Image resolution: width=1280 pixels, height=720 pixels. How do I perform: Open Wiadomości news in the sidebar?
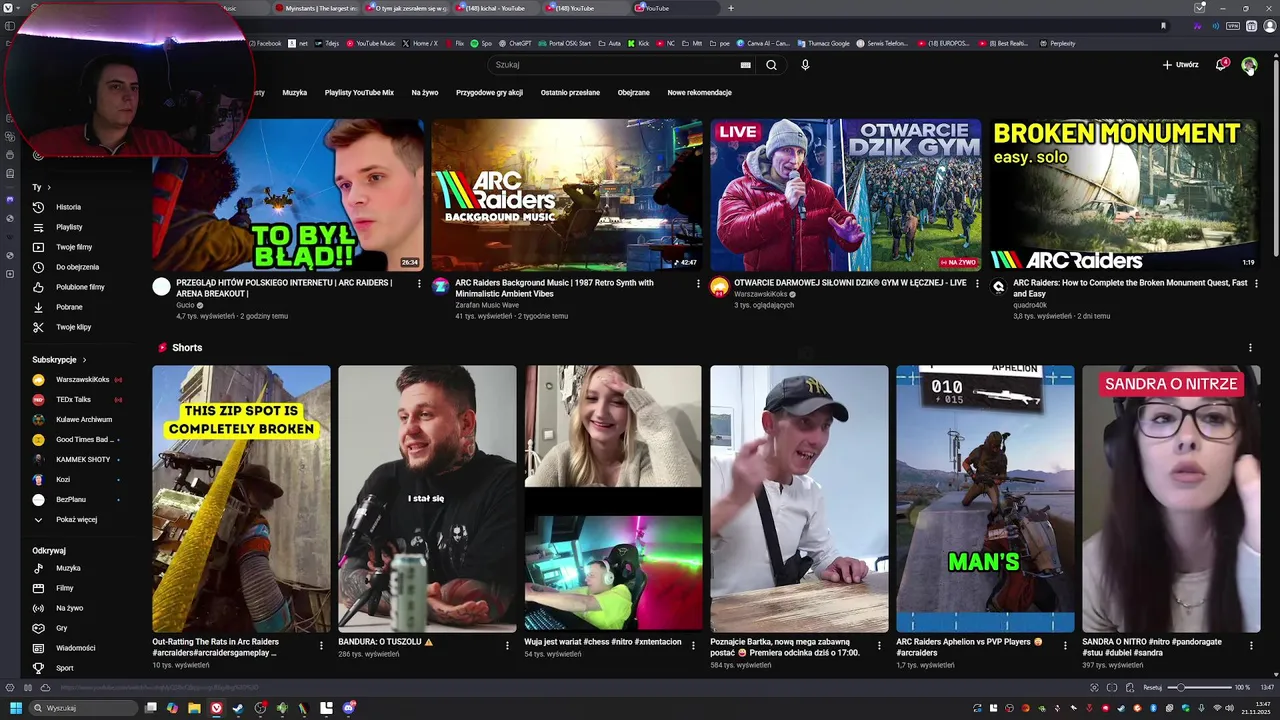tap(75, 648)
